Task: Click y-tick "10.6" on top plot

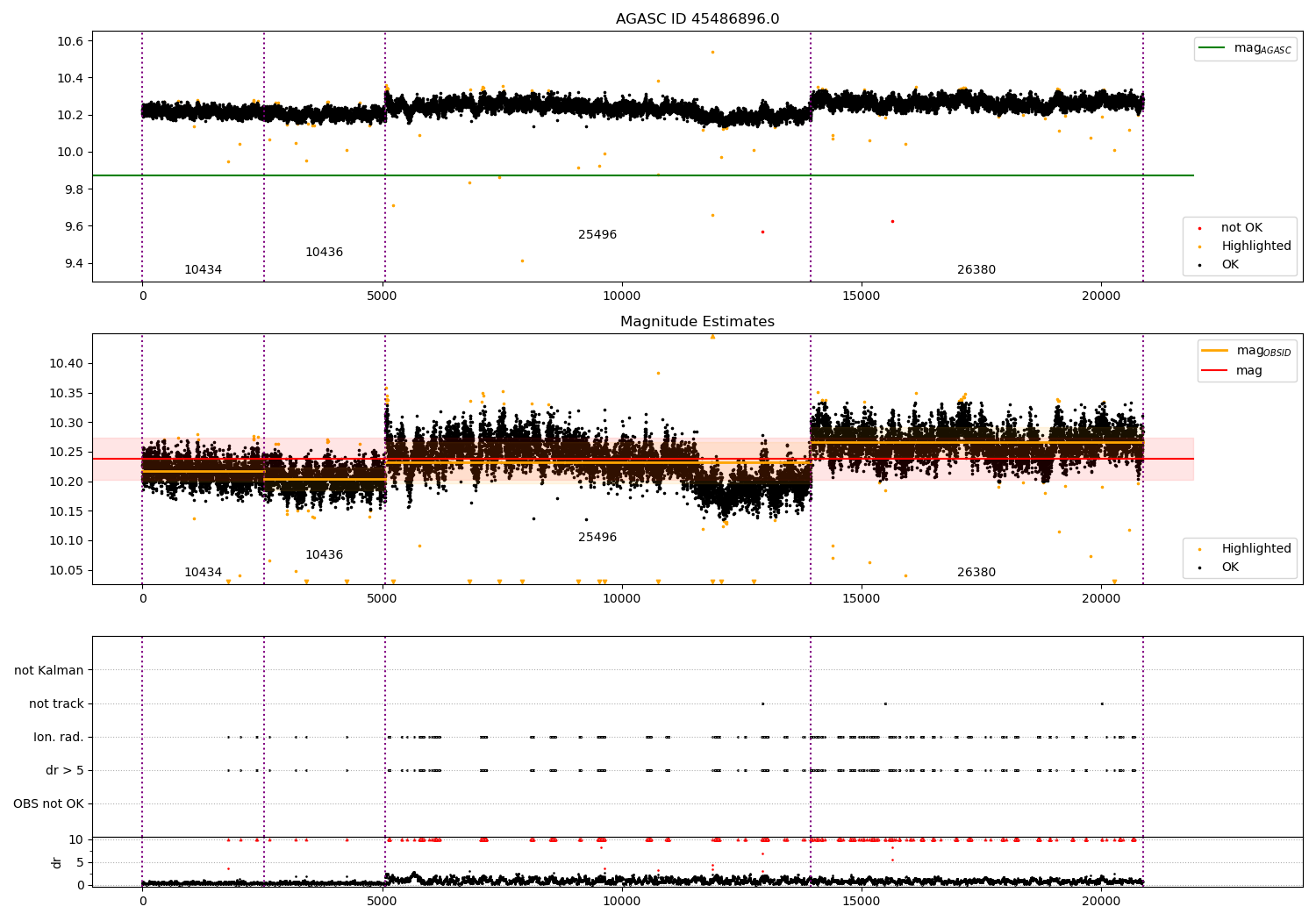Action: 70,41
